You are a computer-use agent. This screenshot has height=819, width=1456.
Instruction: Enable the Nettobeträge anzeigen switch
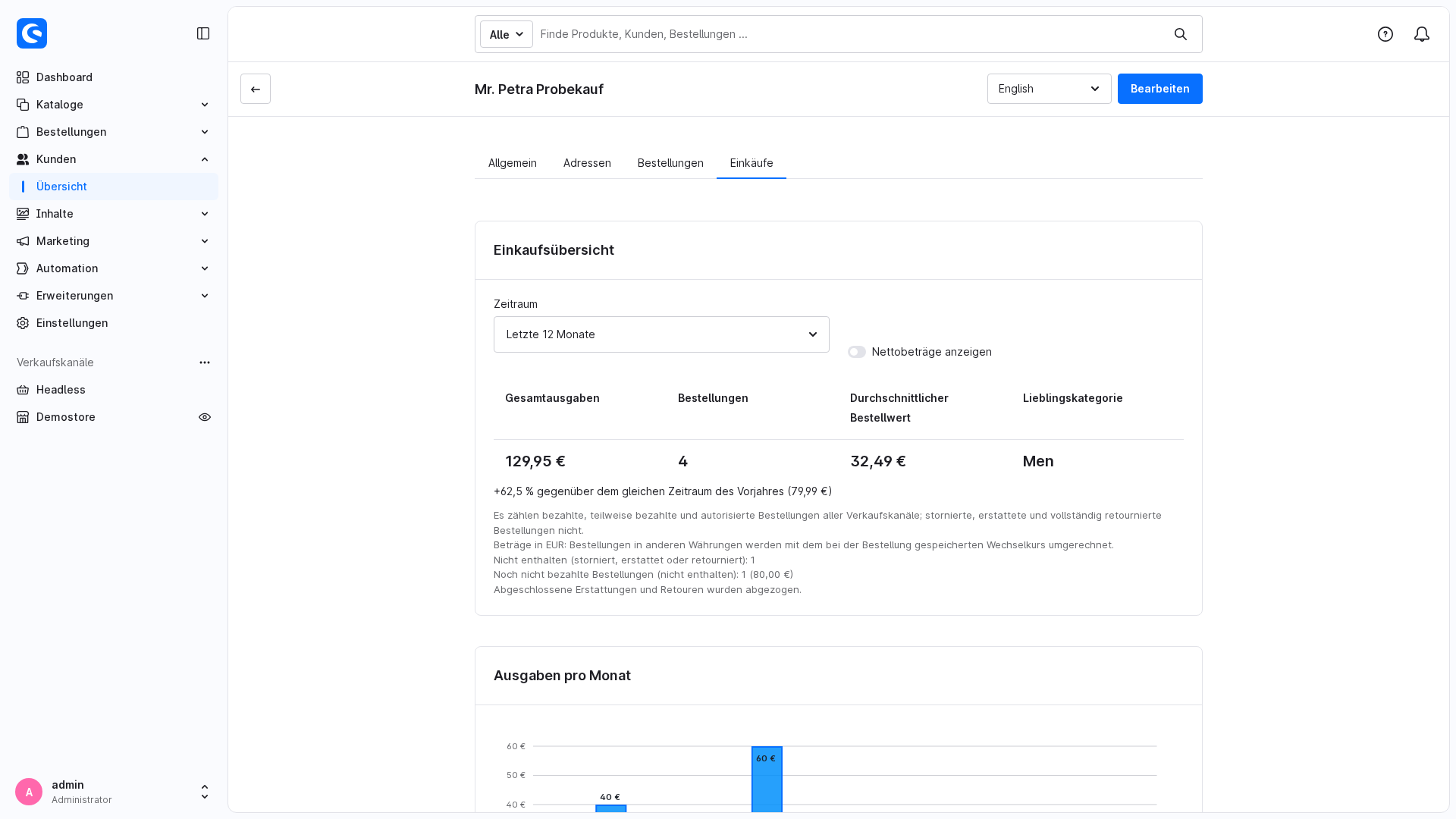[x=857, y=352]
